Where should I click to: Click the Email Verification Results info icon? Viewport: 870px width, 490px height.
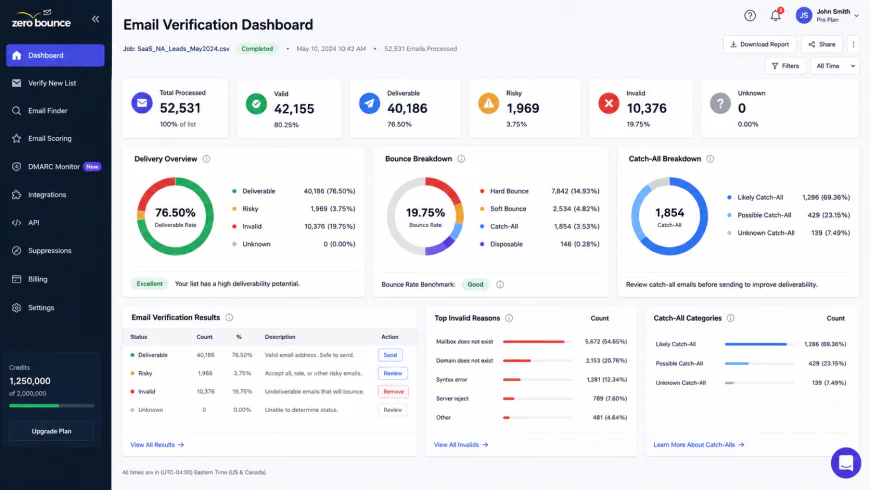(229, 317)
